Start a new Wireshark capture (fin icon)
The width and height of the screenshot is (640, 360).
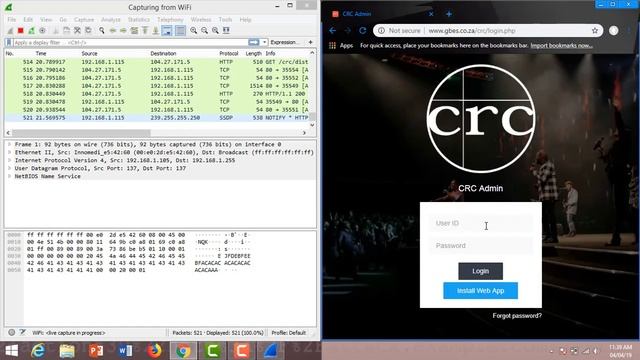(10, 31)
